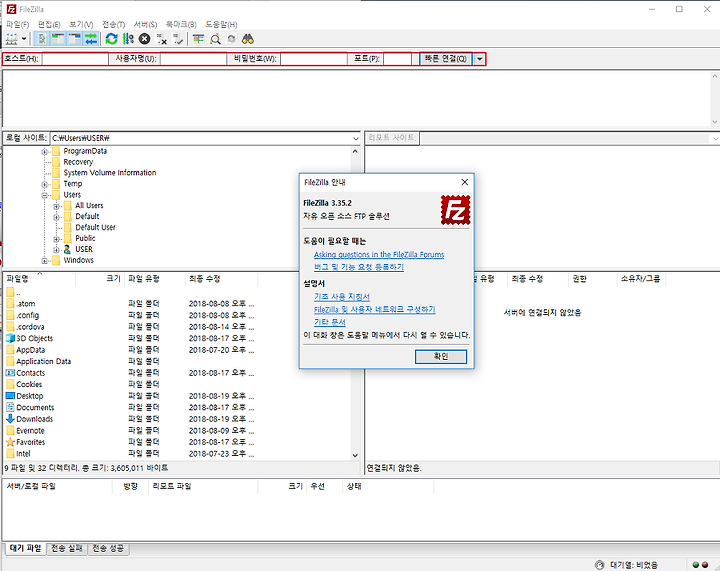Open 기타 문서 link
The width and height of the screenshot is (720, 571).
[x=330, y=322]
